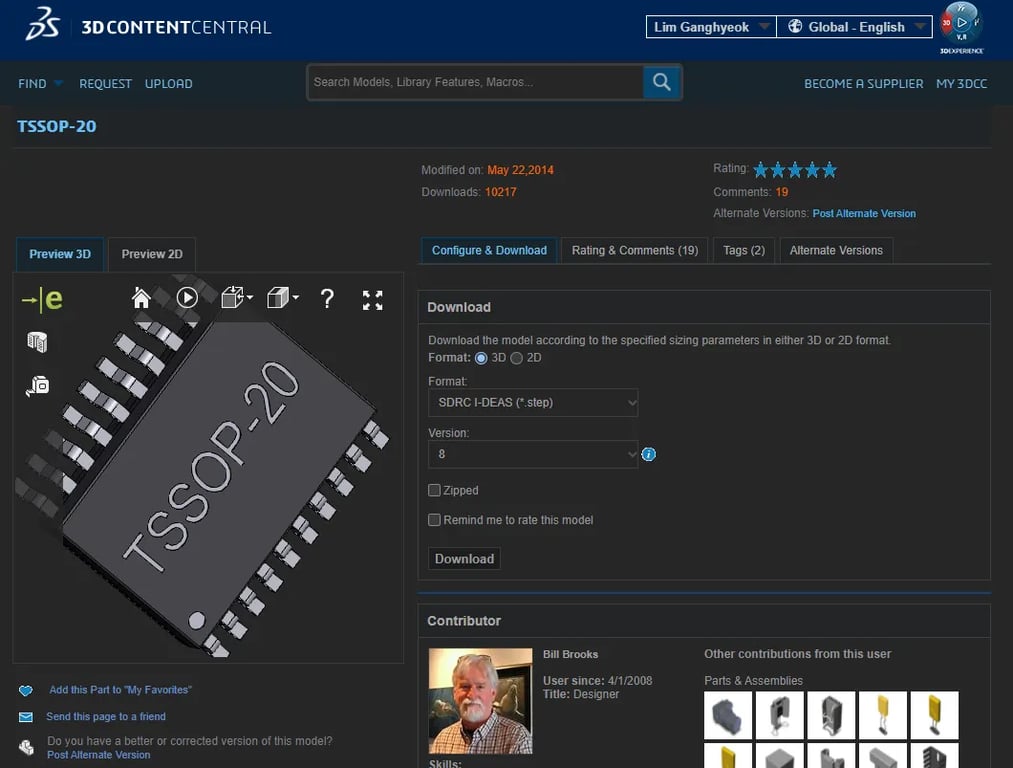
Task: Open the Version dropdown showing 8
Action: pos(532,454)
